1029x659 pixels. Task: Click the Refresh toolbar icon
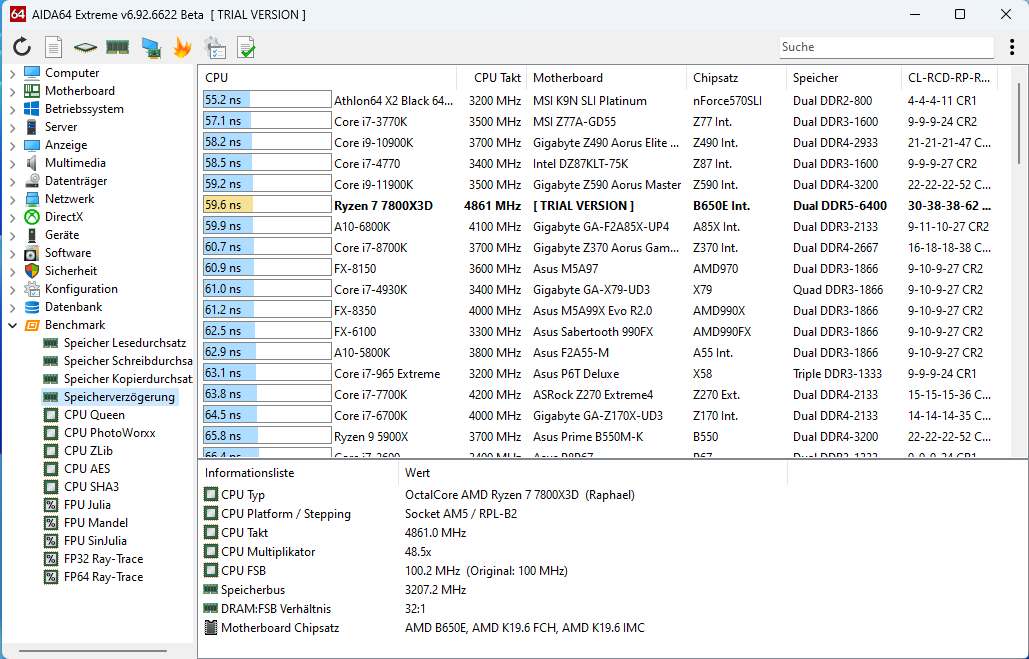click(22, 47)
